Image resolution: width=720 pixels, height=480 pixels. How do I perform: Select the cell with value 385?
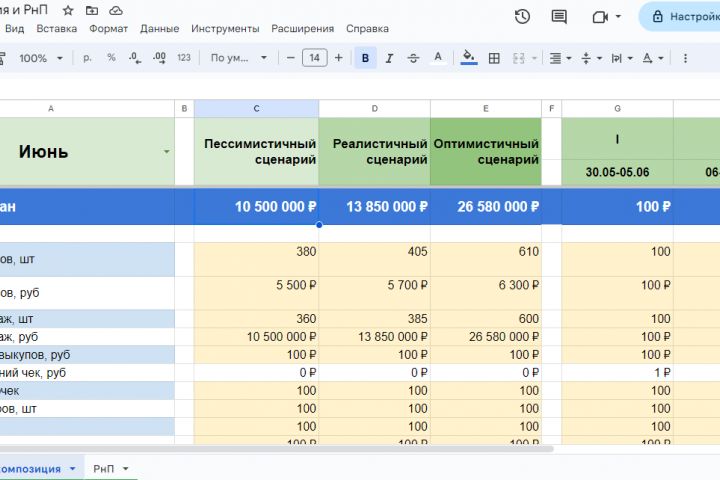click(x=375, y=319)
